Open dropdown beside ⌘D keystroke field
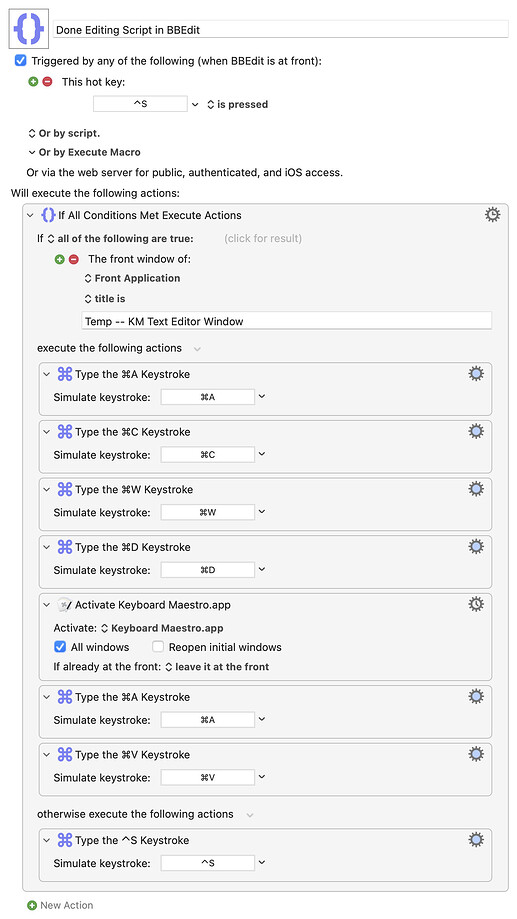This screenshot has width=517, height=919. (262, 570)
